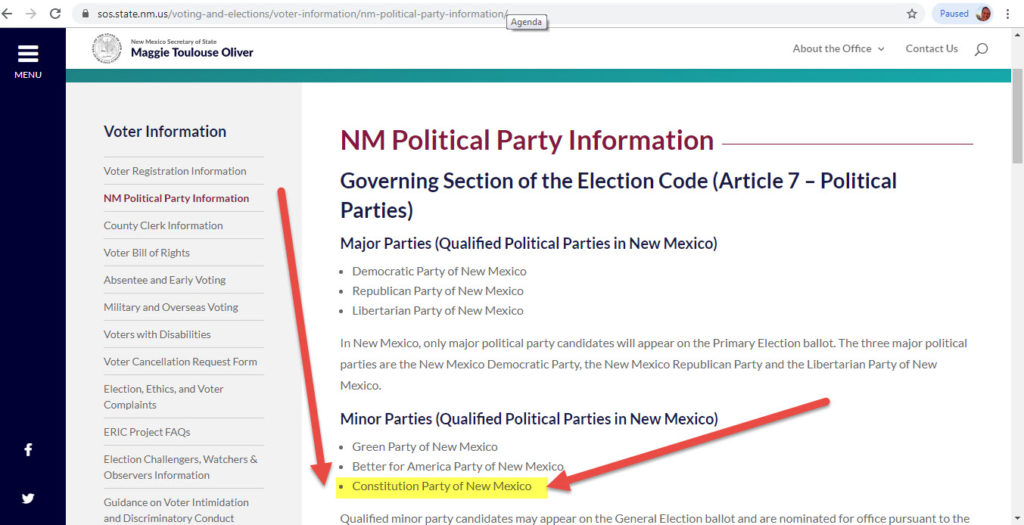Click the Major Parties section heading
This screenshot has width=1024, height=525.
coord(528,244)
